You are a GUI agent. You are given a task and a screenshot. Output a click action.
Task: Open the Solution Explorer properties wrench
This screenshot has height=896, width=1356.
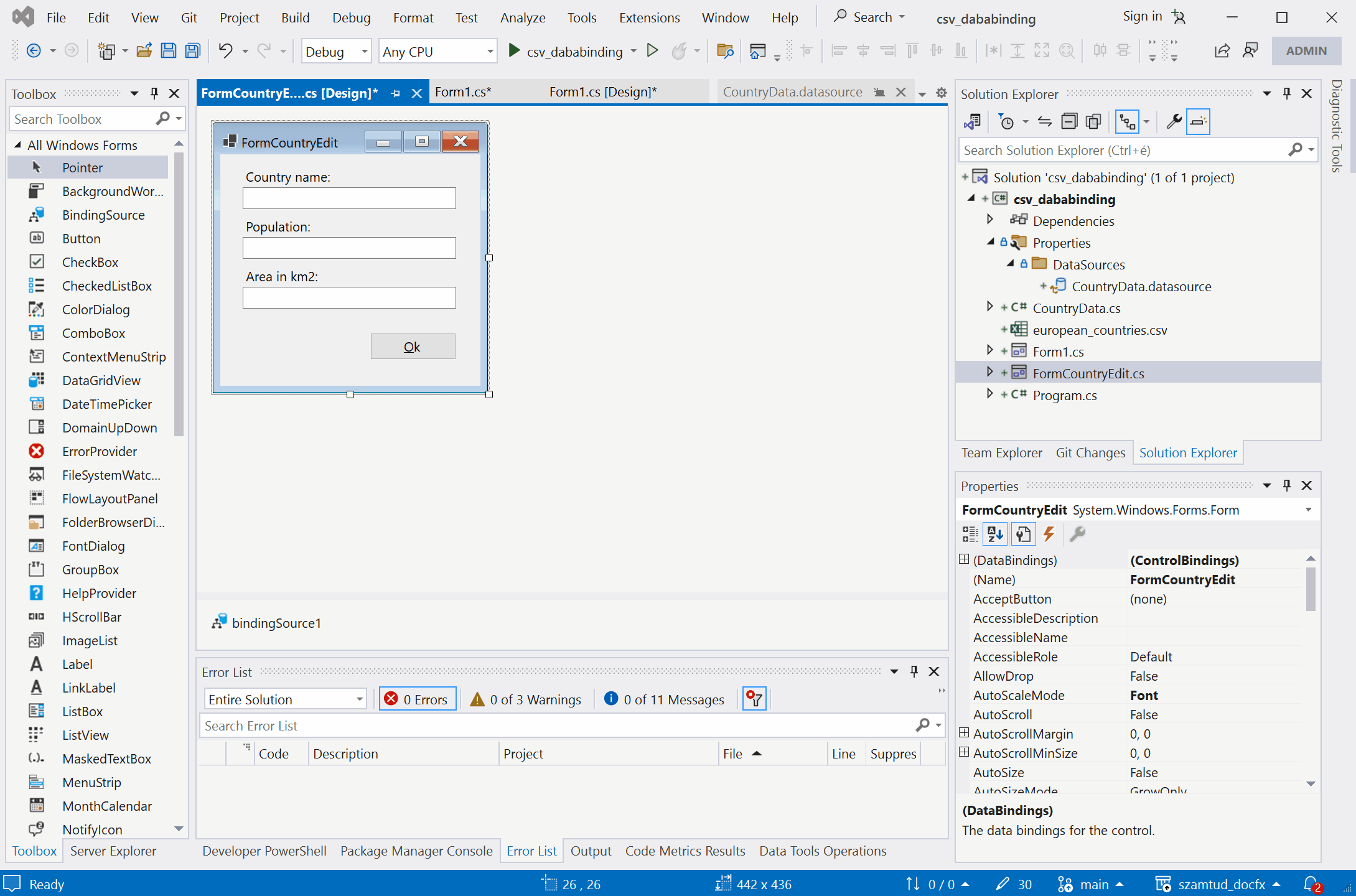pyautogui.click(x=1174, y=121)
